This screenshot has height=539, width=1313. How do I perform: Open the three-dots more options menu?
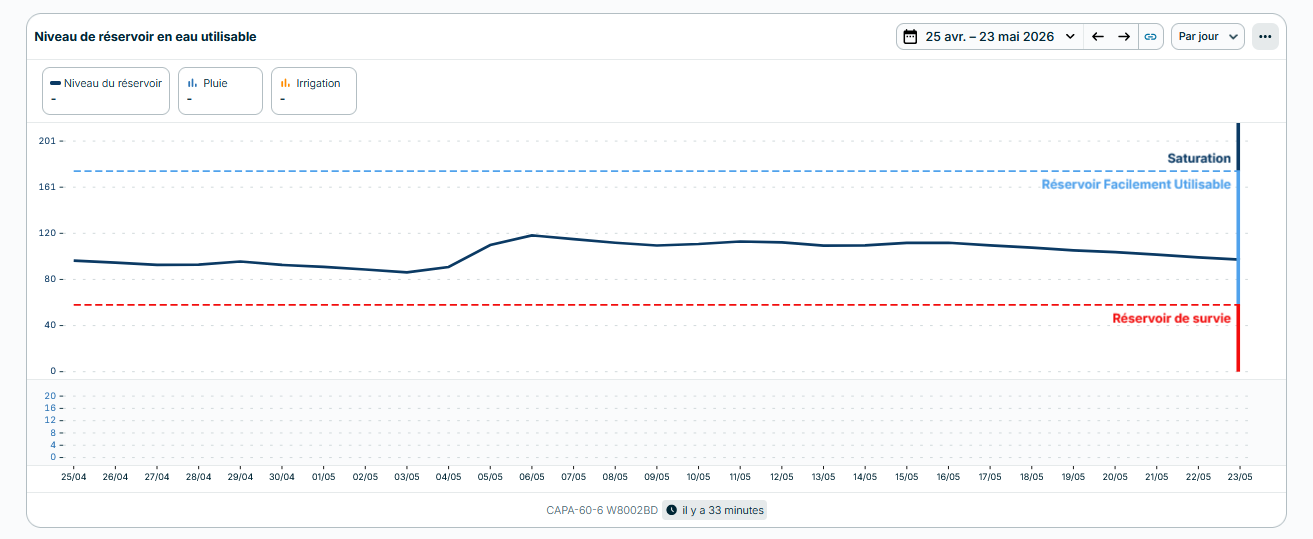click(1265, 37)
